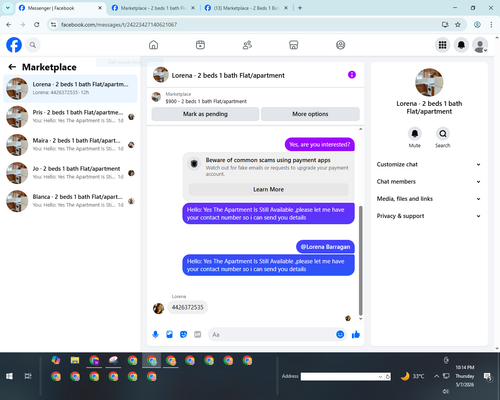Image resolution: width=500 pixels, height=400 pixels.
Task: Open Task View on the taskbar
Action: (x=28, y=376)
